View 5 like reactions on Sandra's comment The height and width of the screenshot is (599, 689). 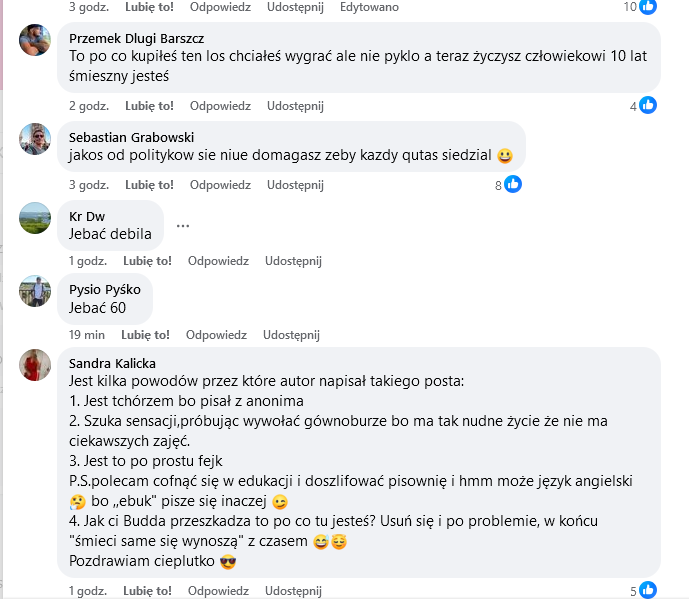pos(642,591)
